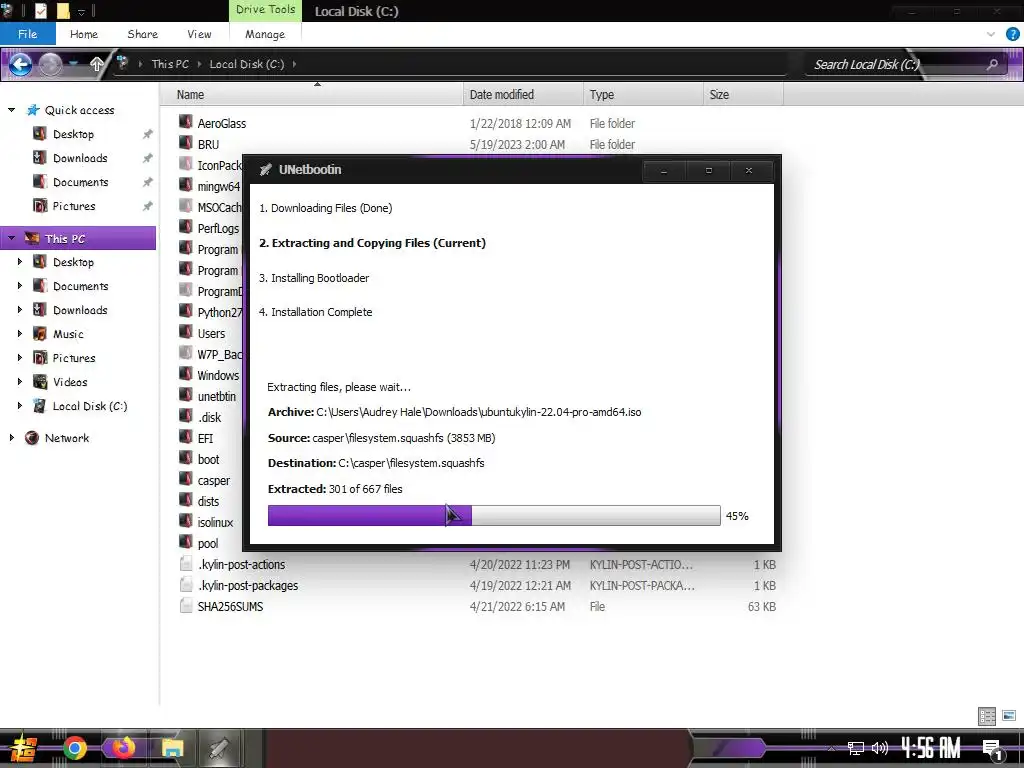Launch Firefox from the taskbar
The image size is (1024, 768).
(x=123, y=748)
